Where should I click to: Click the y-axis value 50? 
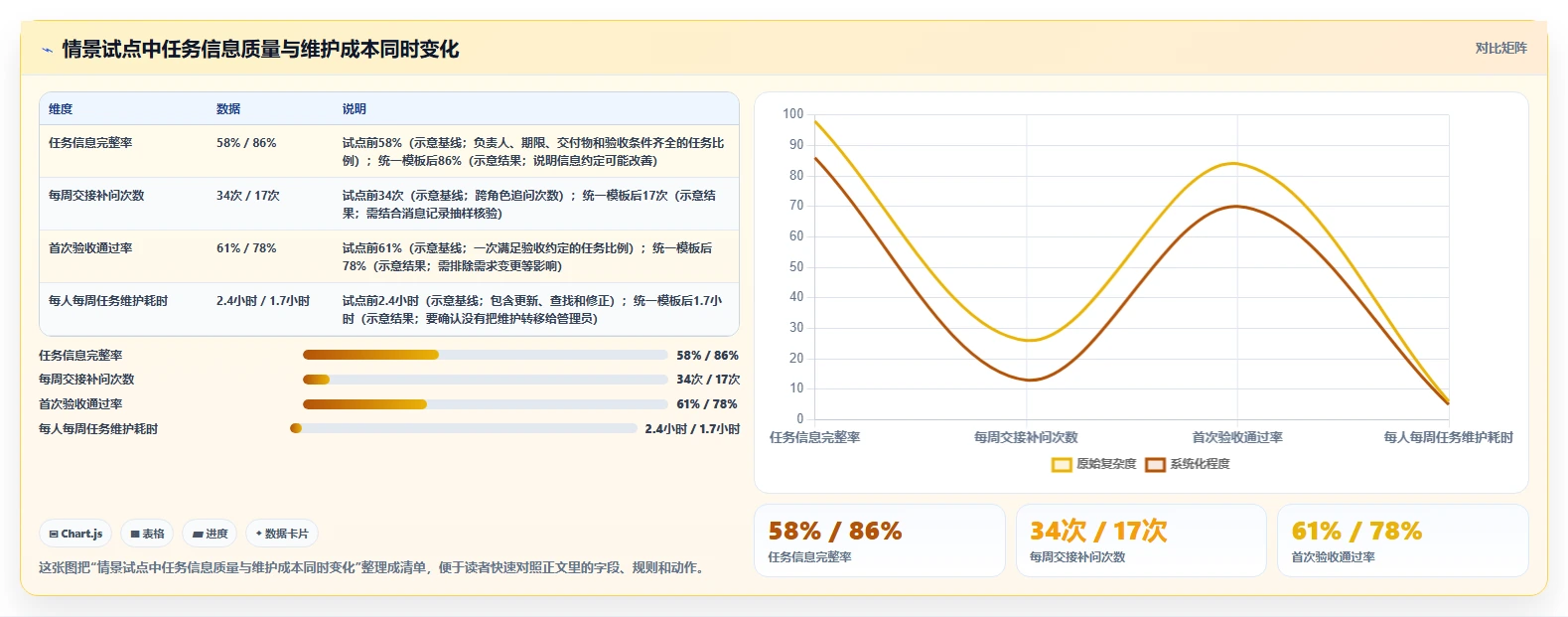point(796,267)
